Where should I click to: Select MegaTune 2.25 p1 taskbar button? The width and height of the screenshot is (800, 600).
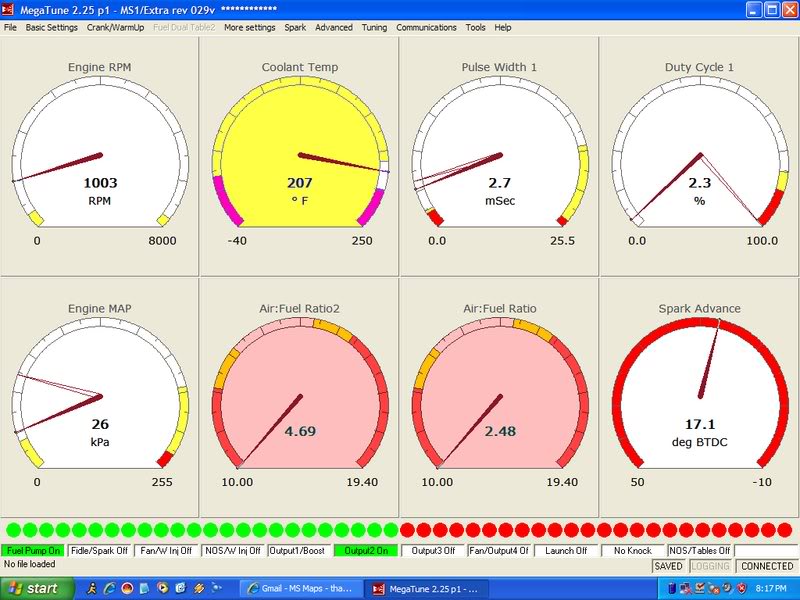[x=427, y=588]
